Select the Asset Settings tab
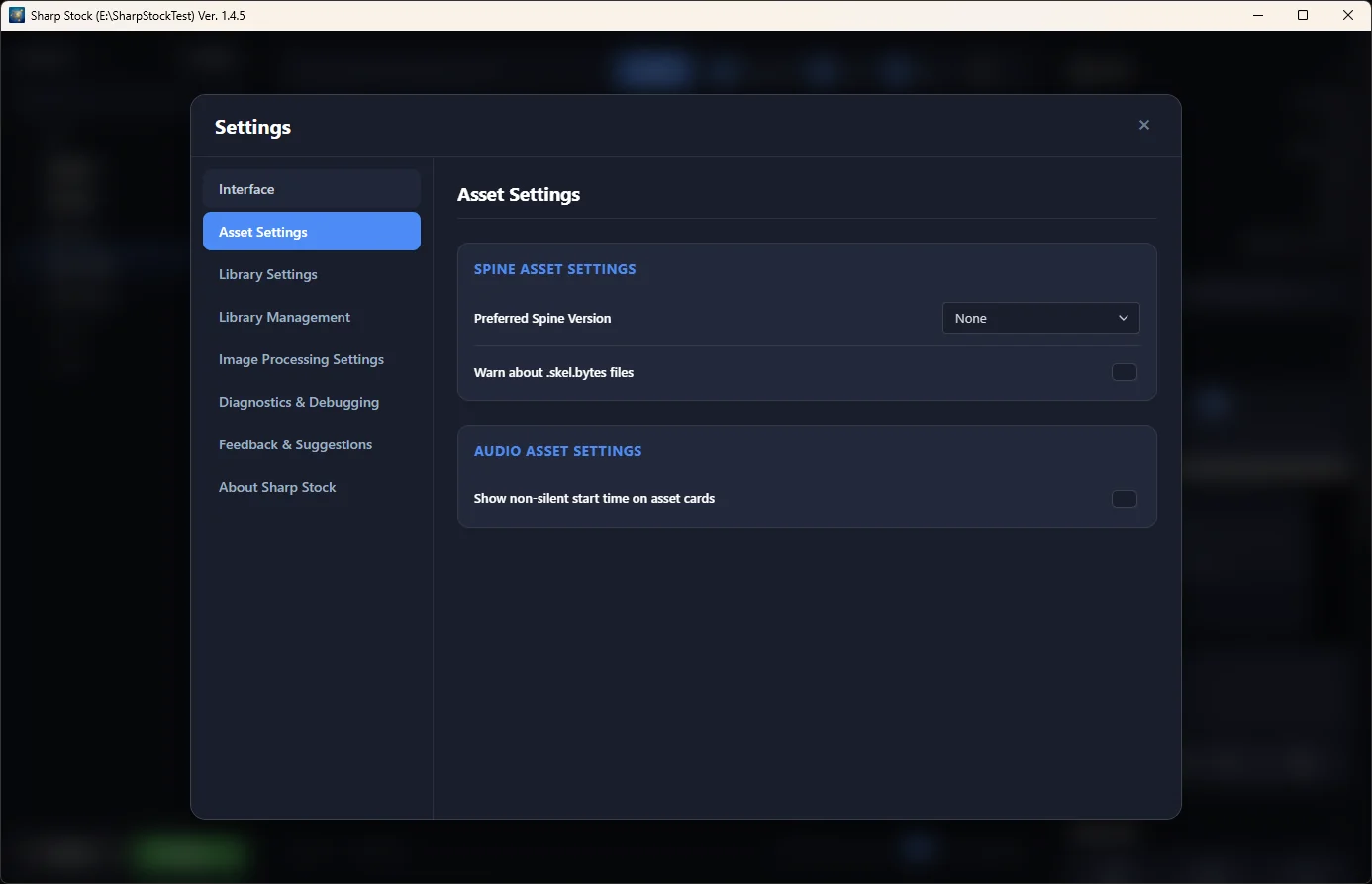The image size is (1372, 884). (x=312, y=232)
